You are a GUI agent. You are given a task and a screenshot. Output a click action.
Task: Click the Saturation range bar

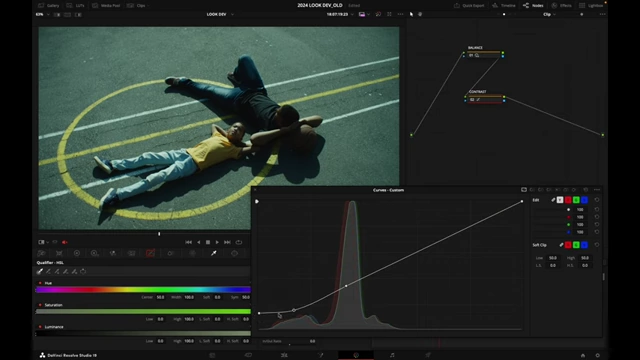(x=143, y=311)
